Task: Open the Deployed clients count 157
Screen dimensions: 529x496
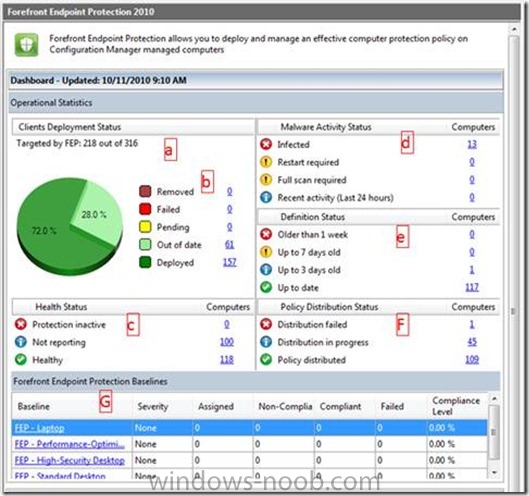Action: pyautogui.click(x=229, y=262)
